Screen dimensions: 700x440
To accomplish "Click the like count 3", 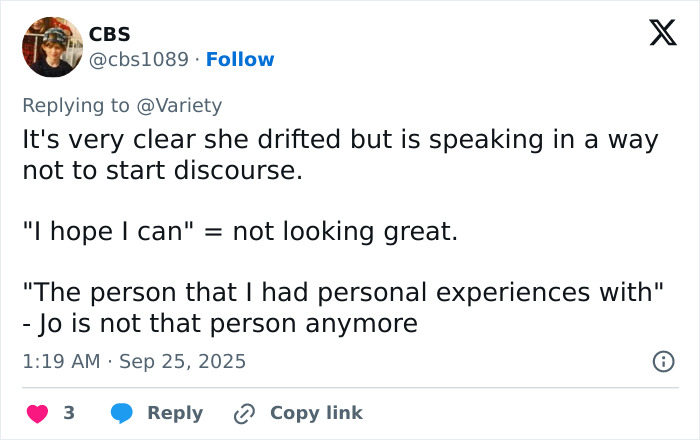I will click(69, 413).
